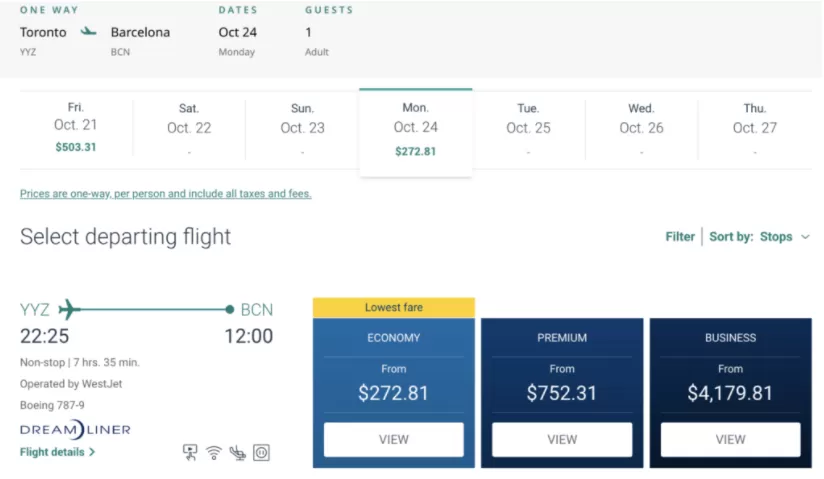Click the Dreamliner logo
Viewport: 824px width, 479px height.
click(x=75, y=430)
